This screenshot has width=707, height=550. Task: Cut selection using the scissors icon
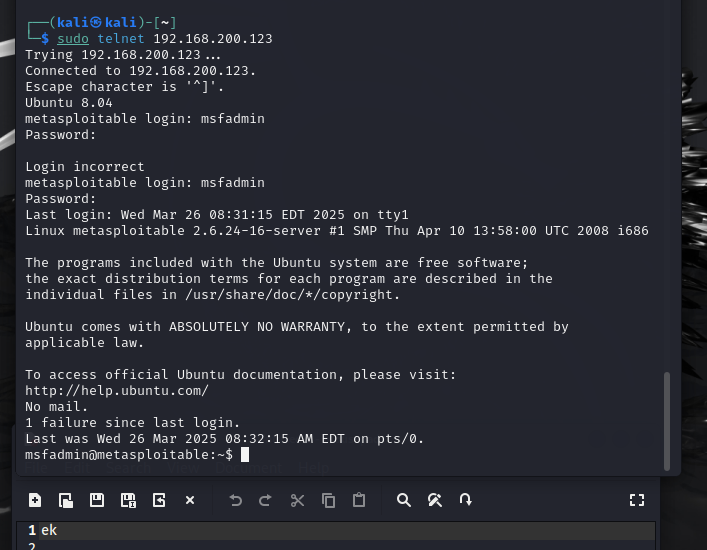(297, 500)
